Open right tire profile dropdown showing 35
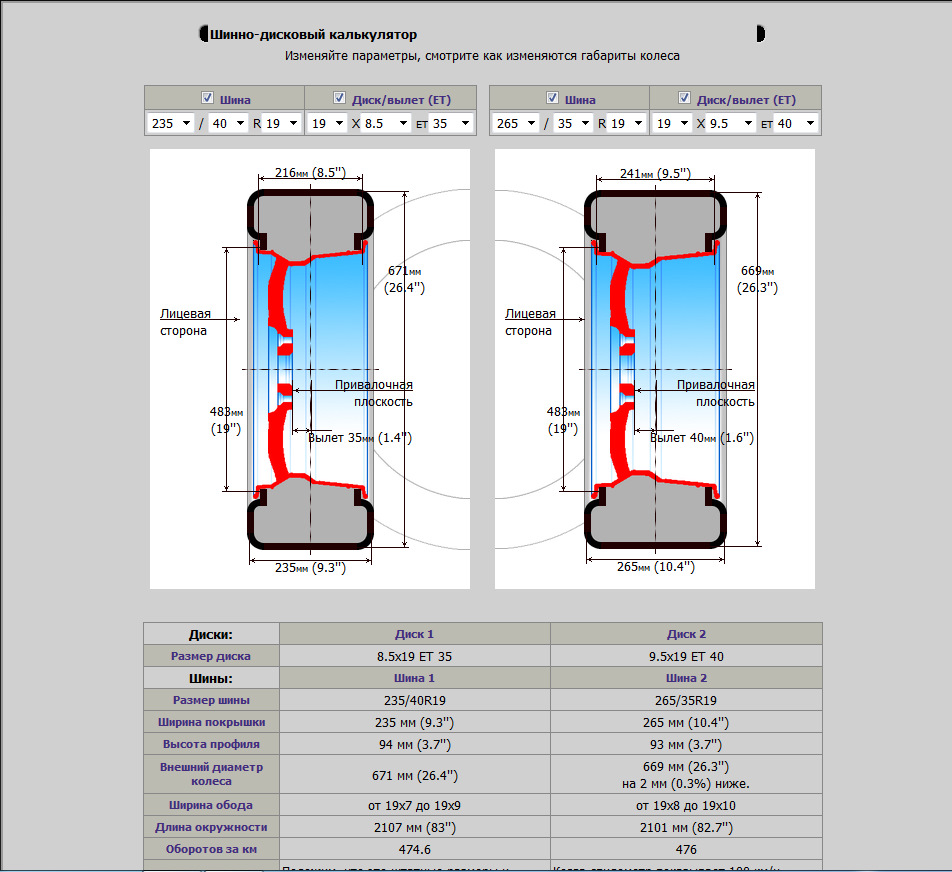The height and width of the screenshot is (872, 952). point(573,123)
